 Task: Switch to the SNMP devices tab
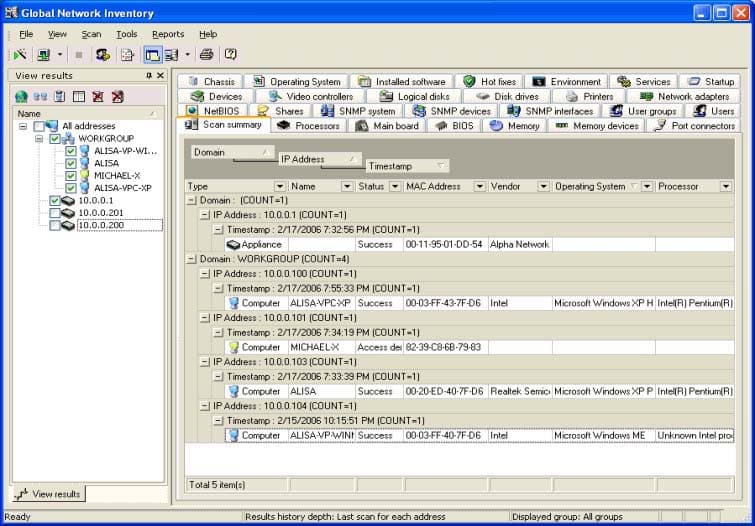(x=452, y=111)
